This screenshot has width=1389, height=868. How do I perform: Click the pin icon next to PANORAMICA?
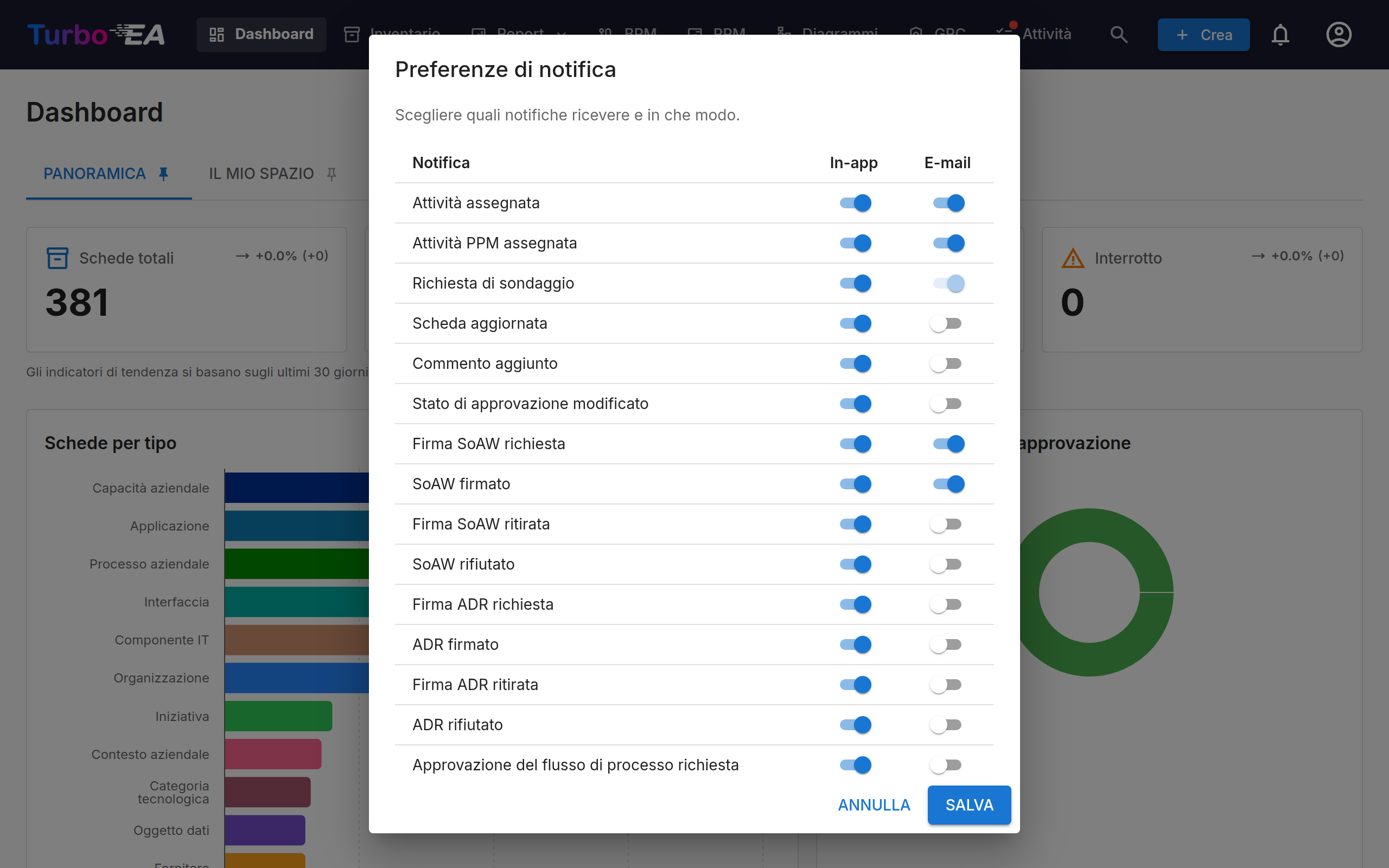coord(163,174)
